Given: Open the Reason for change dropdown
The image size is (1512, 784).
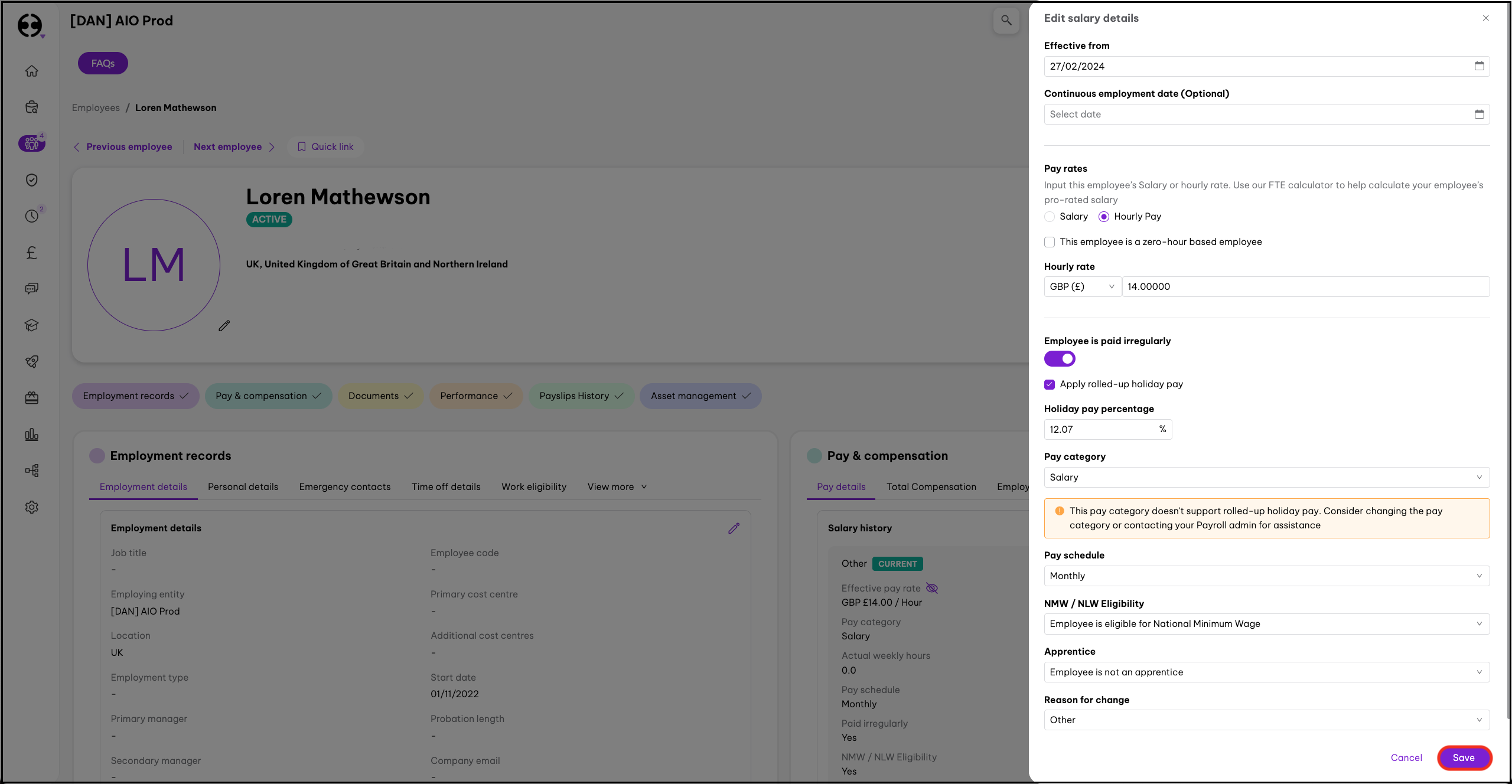Looking at the screenshot, I should (1266, 720).
